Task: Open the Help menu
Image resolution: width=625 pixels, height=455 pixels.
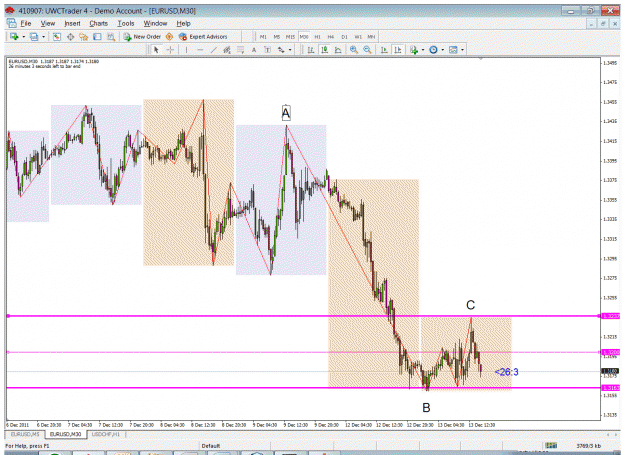Action: [183, 24]
